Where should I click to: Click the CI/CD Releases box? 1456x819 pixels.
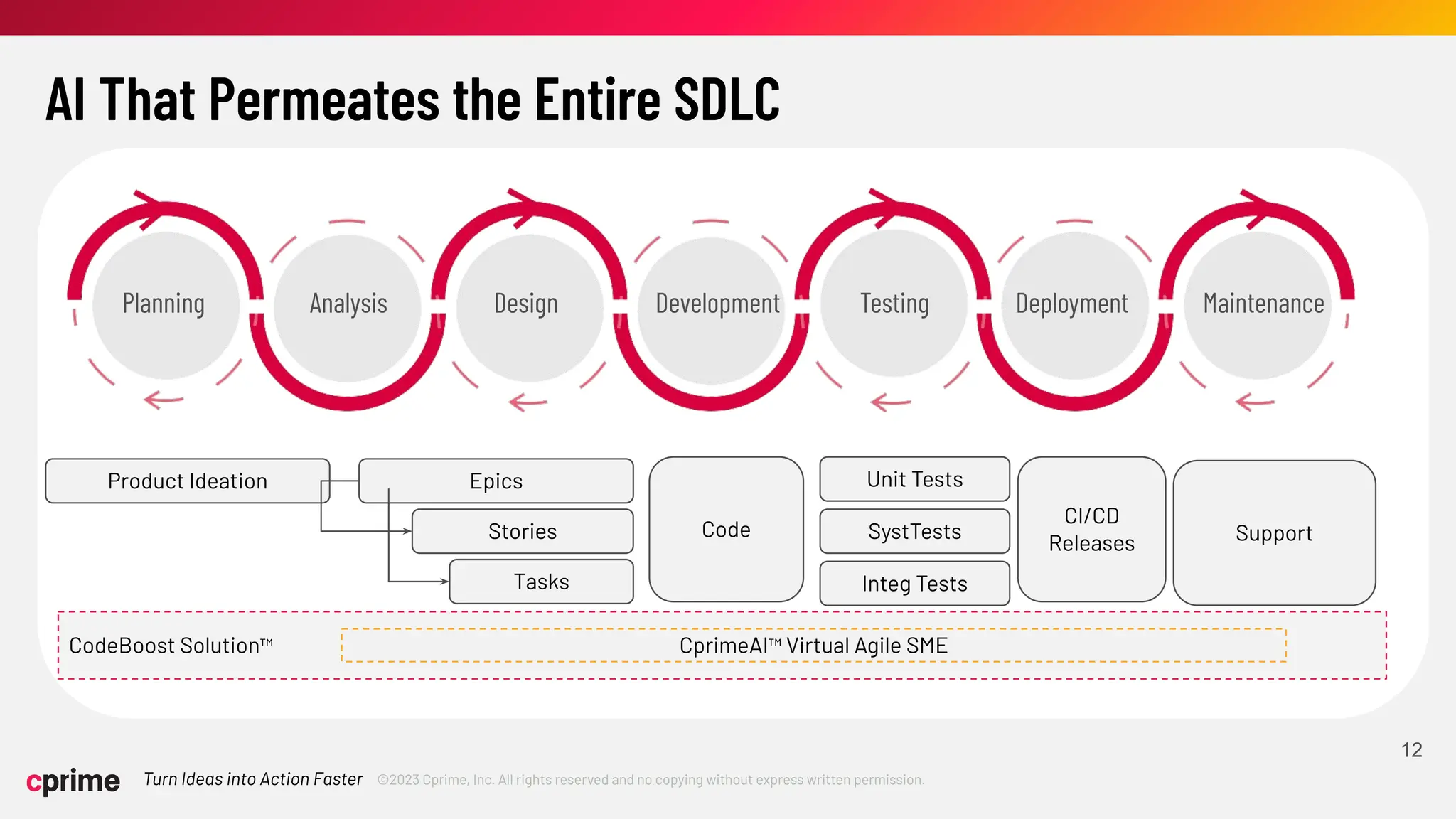[1091, 530]
